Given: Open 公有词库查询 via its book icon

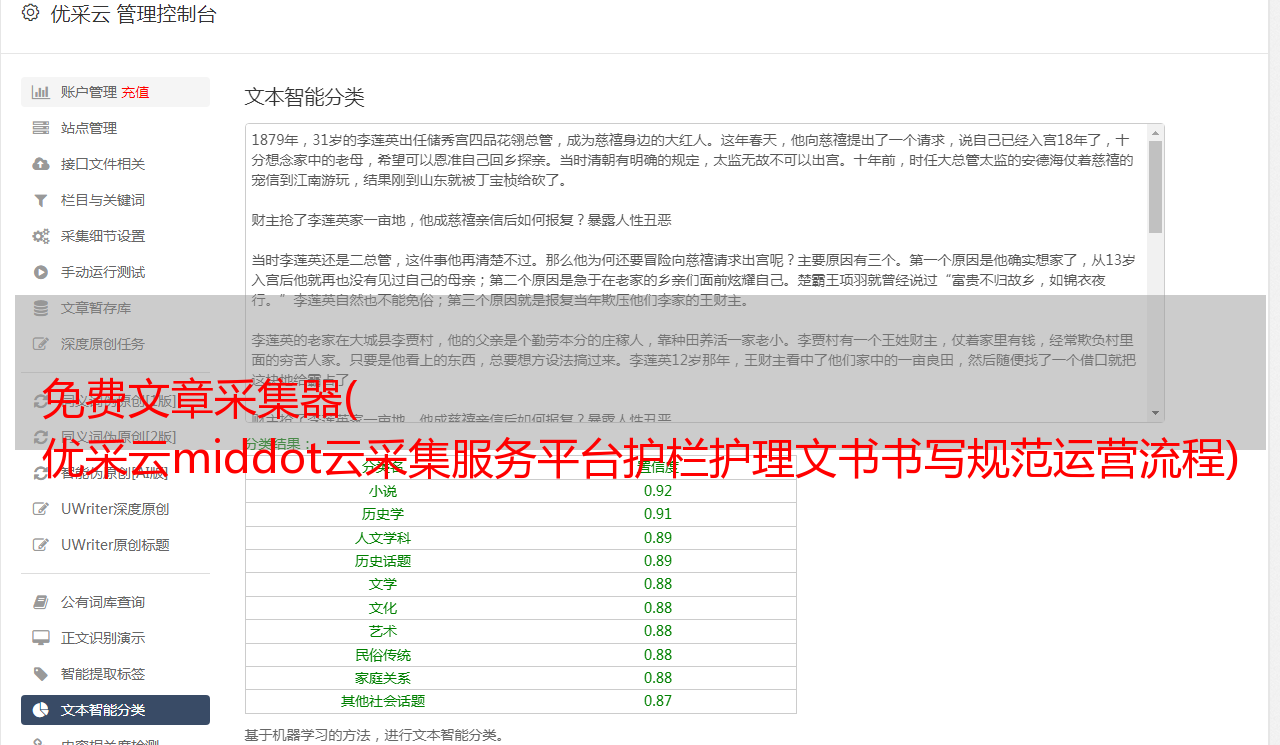Looking at the screenshot, I should (41, 602).
